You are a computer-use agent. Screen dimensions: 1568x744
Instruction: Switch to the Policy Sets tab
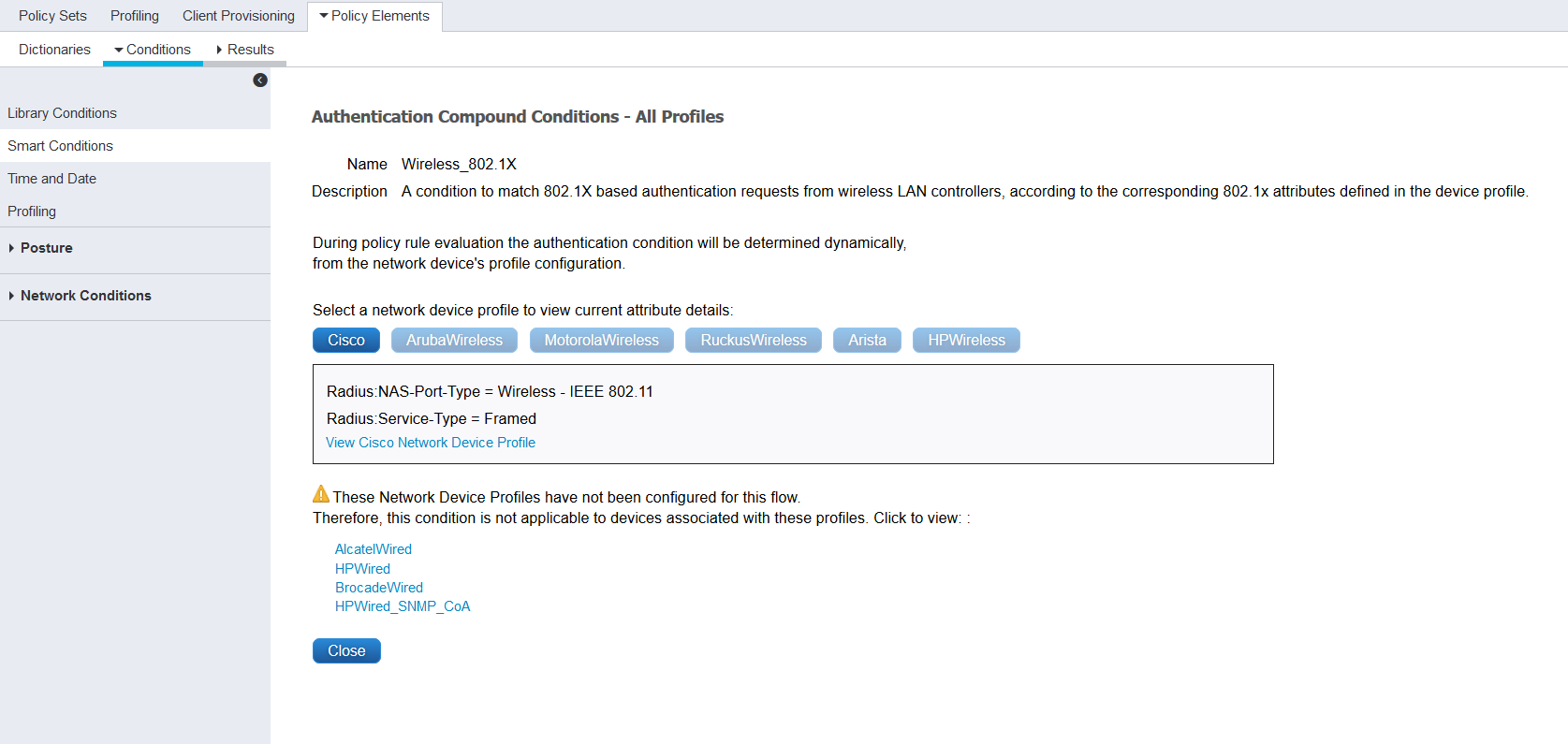(52, 16)
